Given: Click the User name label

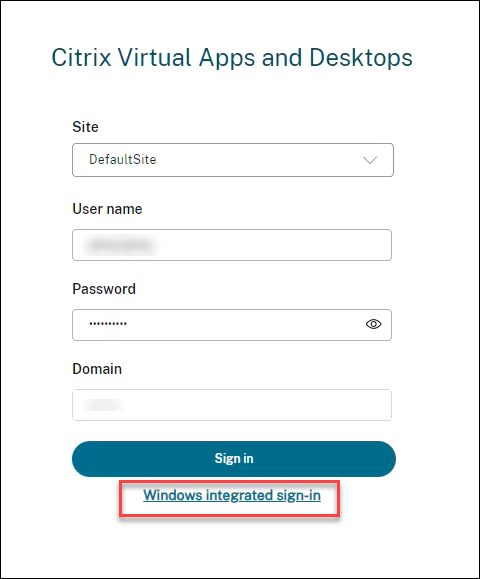Looking at the screenshot, I should pyautogui.click(x=107, y=209).
